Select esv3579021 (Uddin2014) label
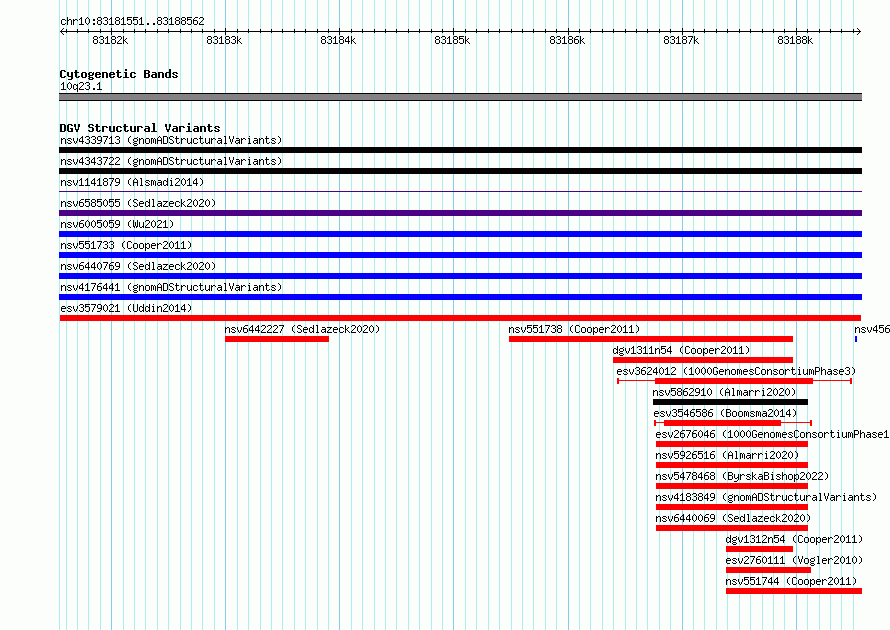The height and width of the screenshot is (630, 890). [x=126, y=308]
